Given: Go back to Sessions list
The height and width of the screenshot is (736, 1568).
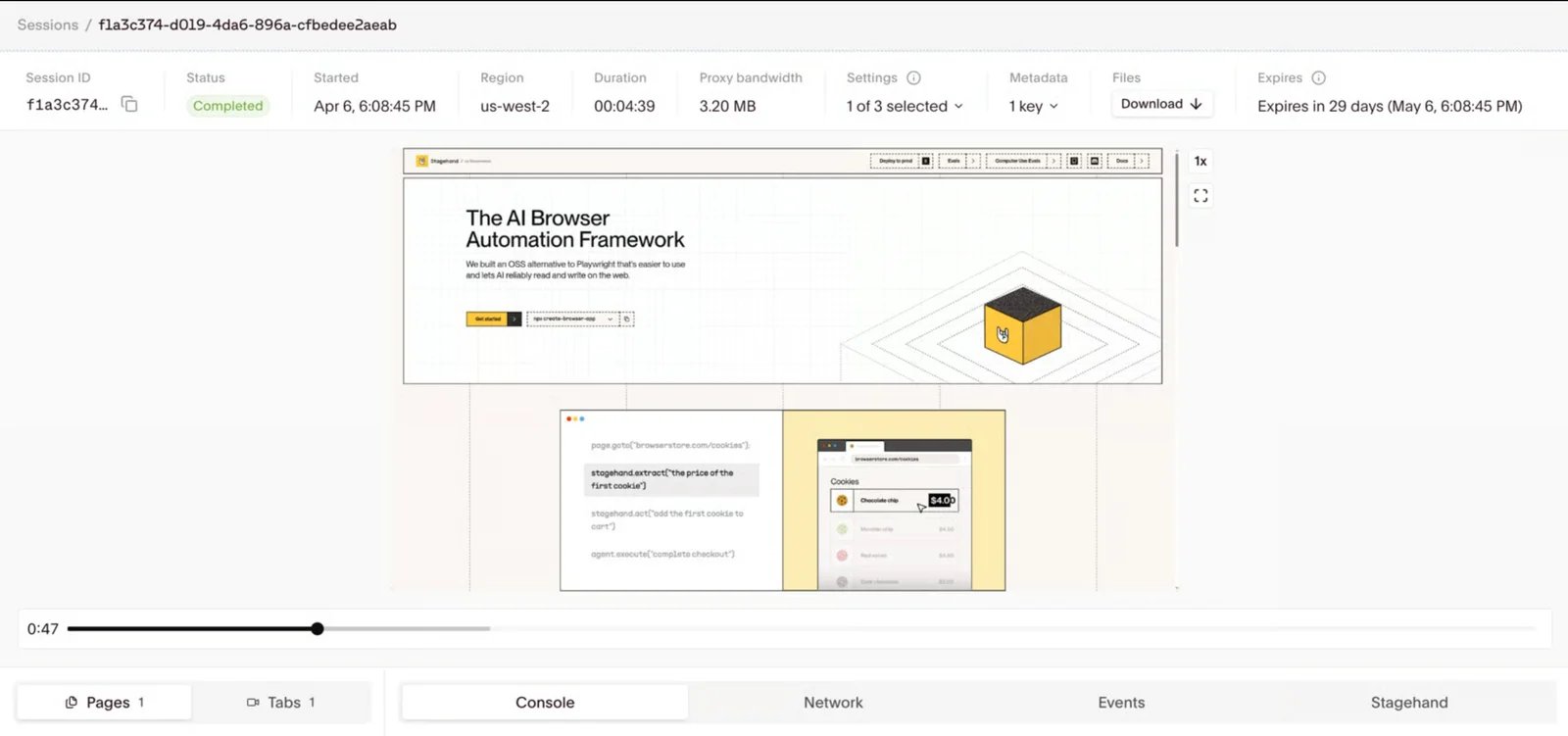Looking at the screenshot, I should coord(47,25).
